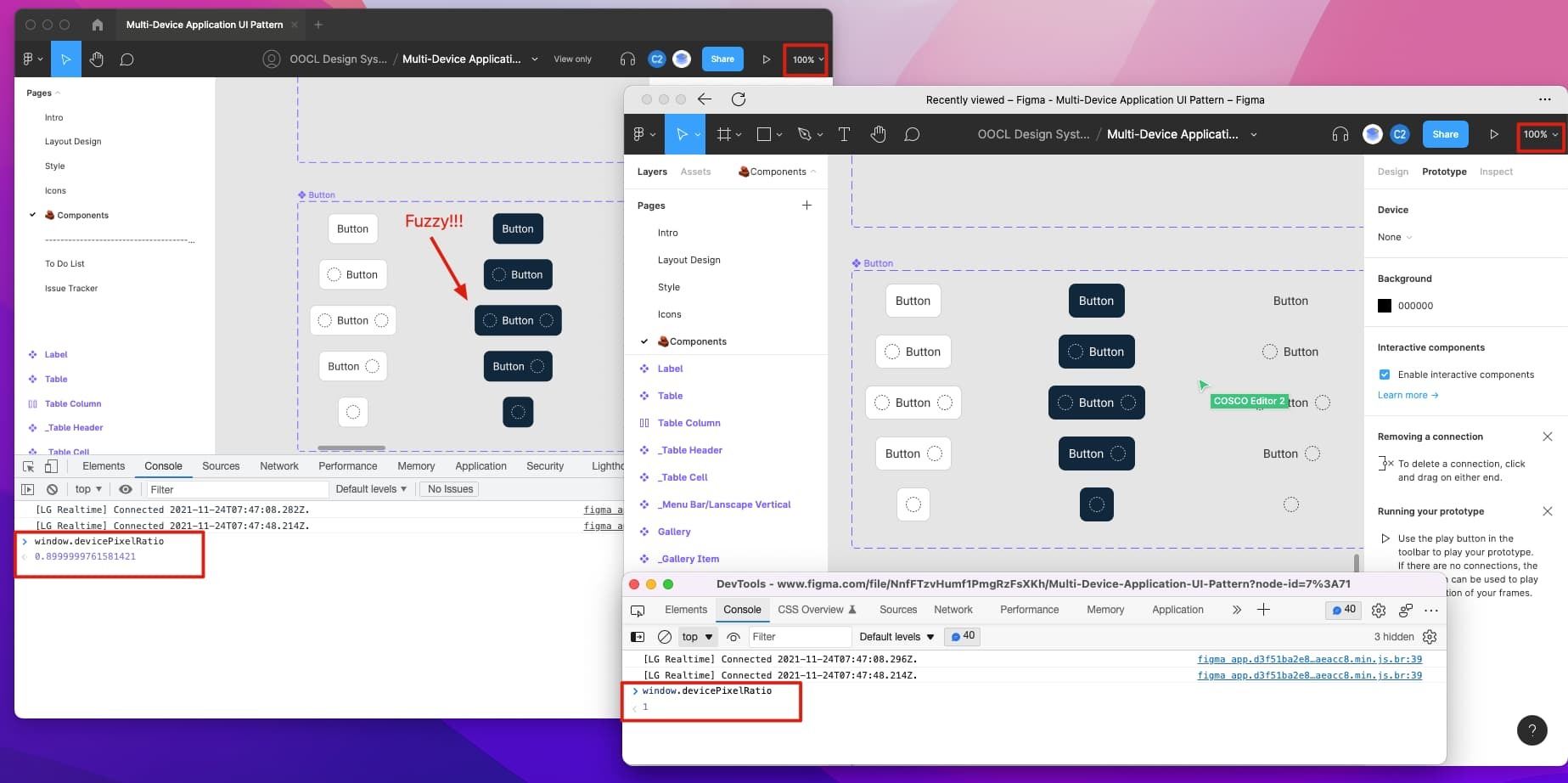Viewport: 1568px width, 783px height.
Task: Open the Learn more link
Action: pyautogui.click(x=1408, y=395)
